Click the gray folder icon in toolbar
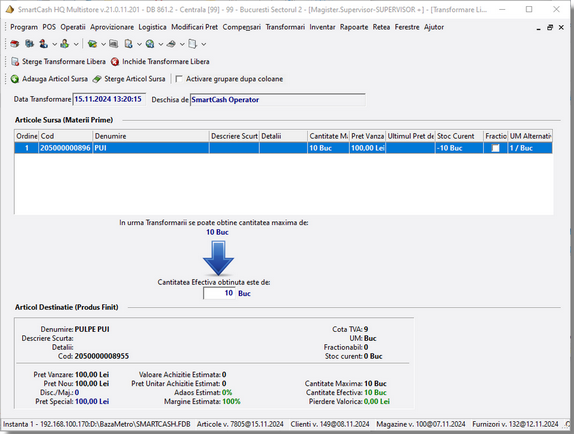The height and width of the screenshot is (434, 574). coord(114,44)
